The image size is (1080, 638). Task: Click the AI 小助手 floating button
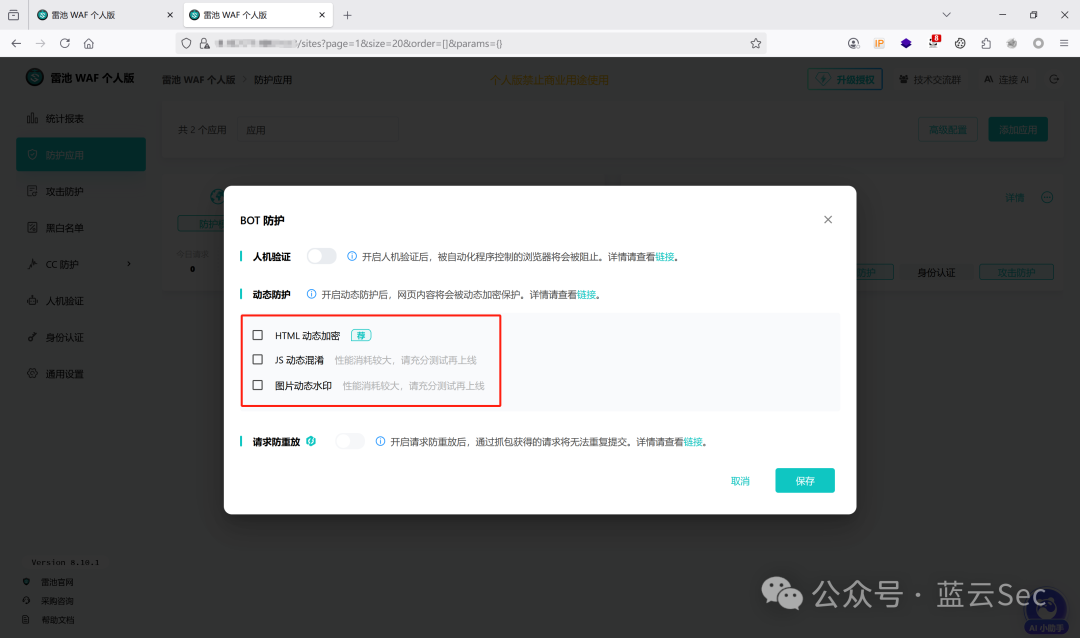point(1047,610)
